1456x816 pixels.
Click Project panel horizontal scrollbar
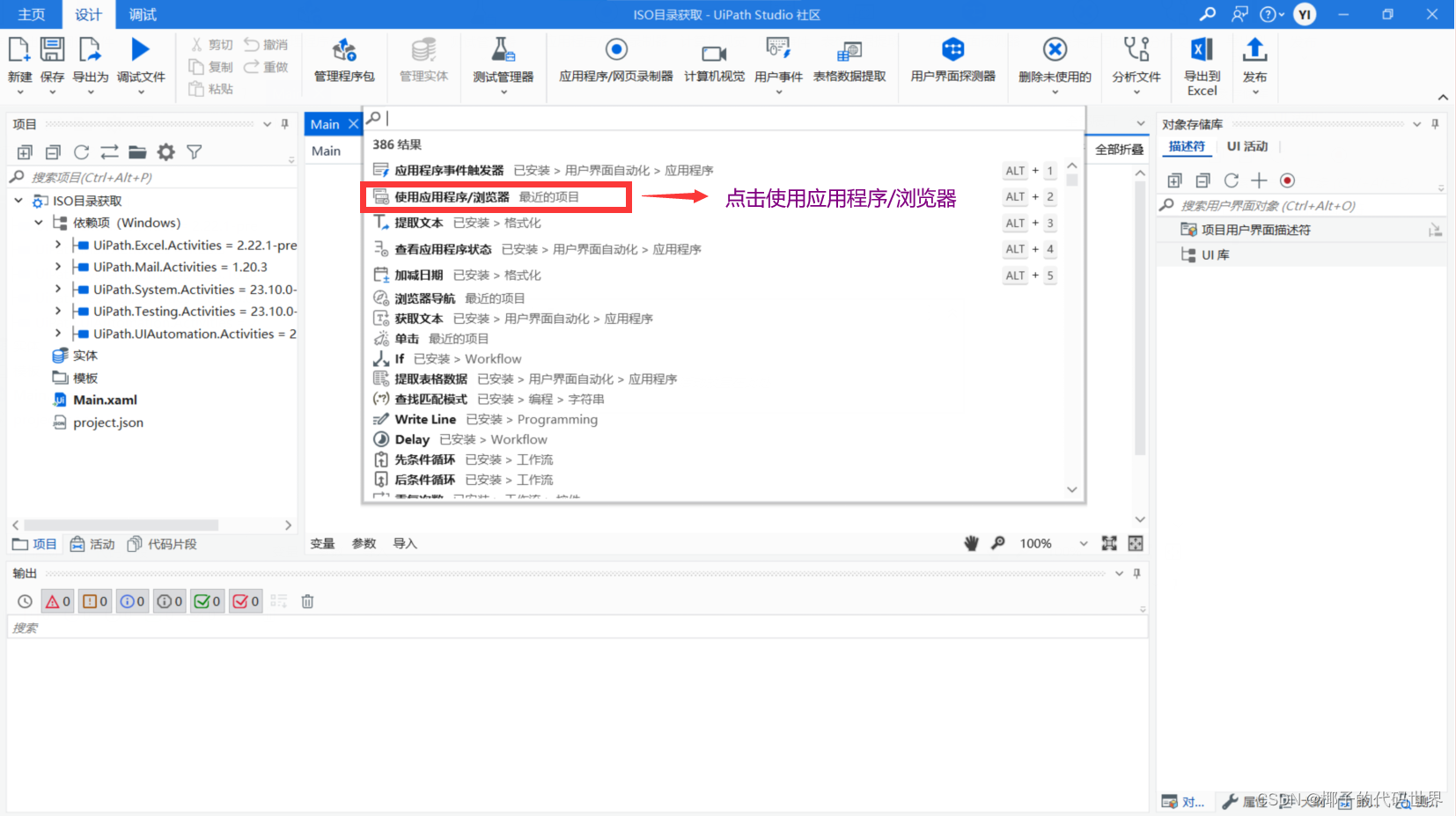click(121, 525)
